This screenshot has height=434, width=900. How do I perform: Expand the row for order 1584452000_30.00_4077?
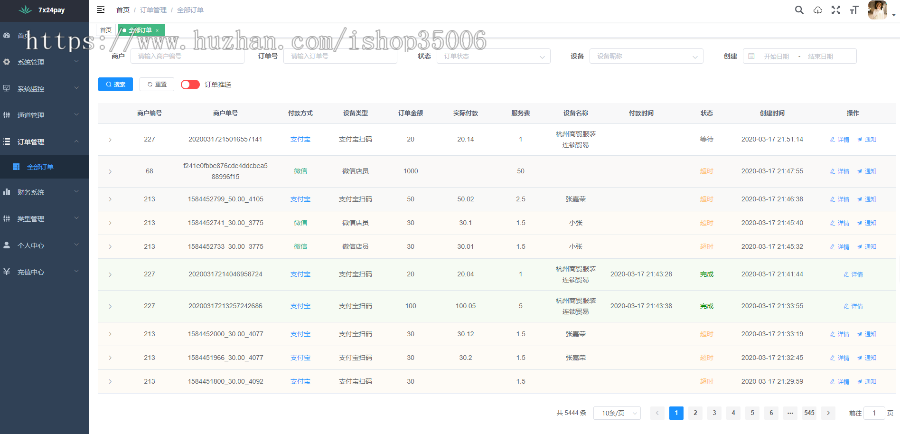(x=110, y=334)
